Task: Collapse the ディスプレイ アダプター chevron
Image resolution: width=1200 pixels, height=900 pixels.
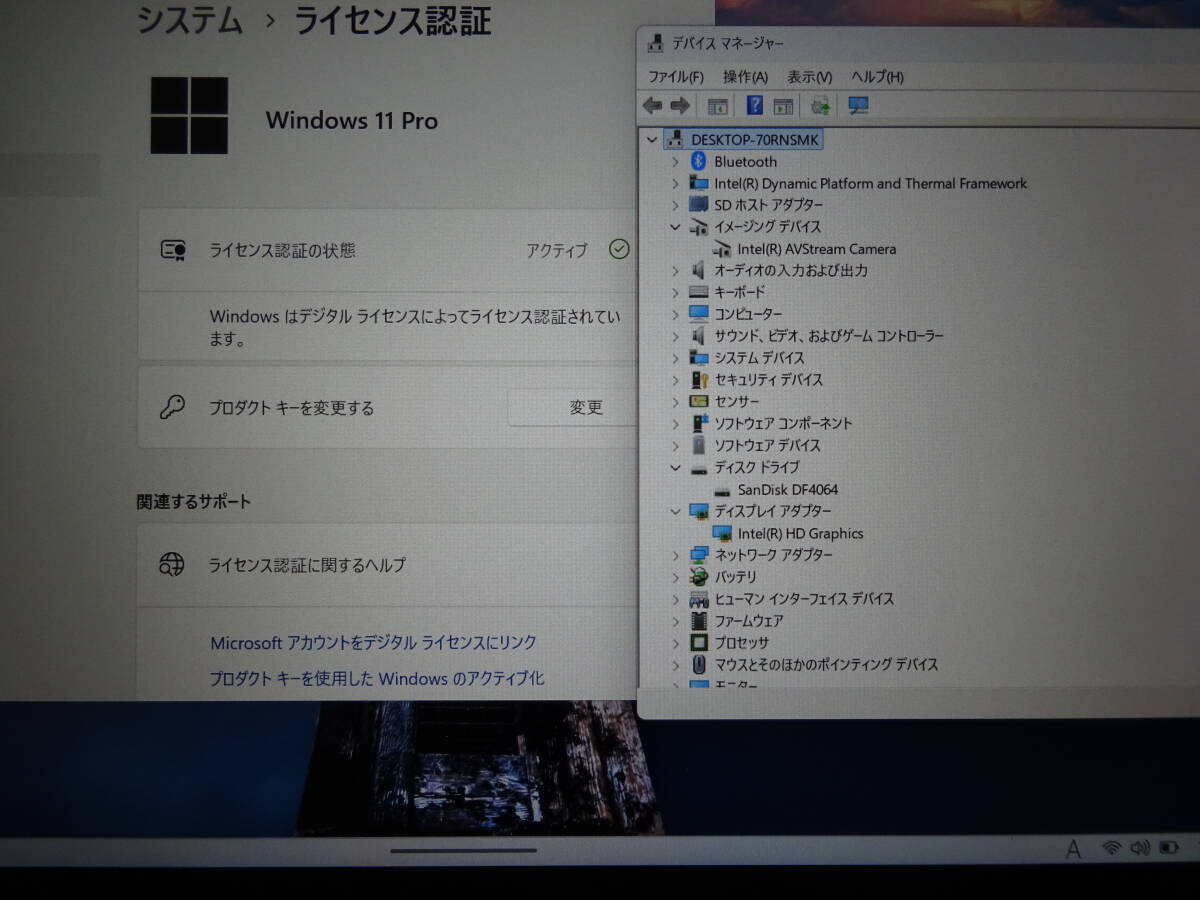Action: (x=675, y=511)
